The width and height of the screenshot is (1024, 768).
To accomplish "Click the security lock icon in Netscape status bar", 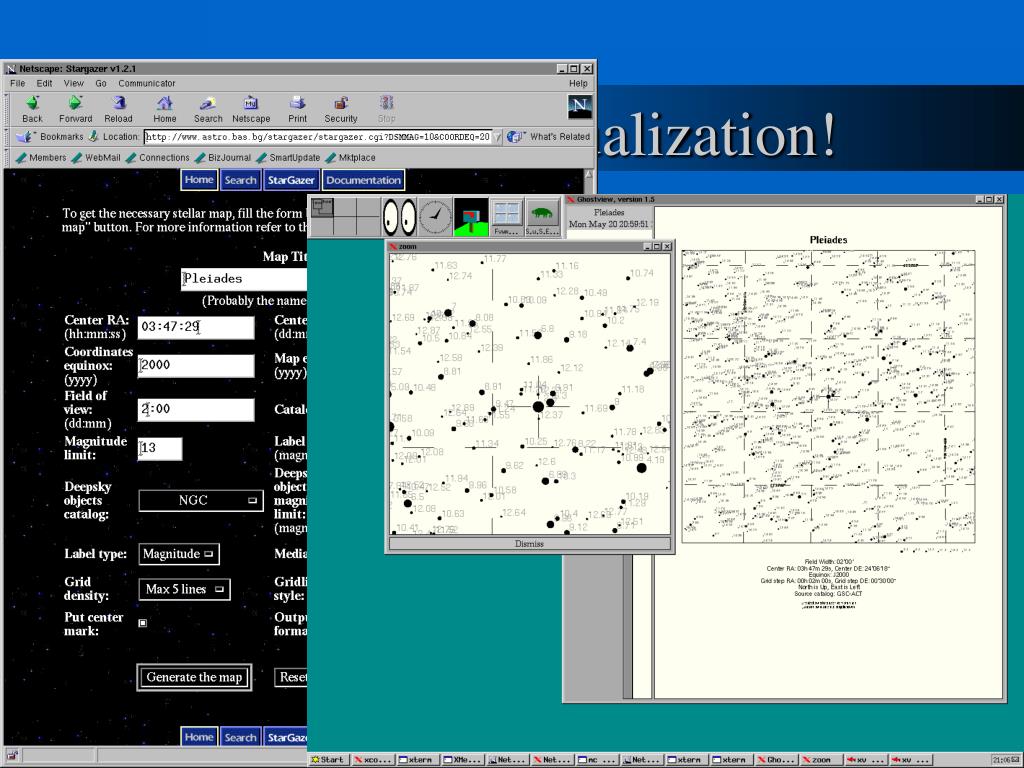I will [12, 756].
